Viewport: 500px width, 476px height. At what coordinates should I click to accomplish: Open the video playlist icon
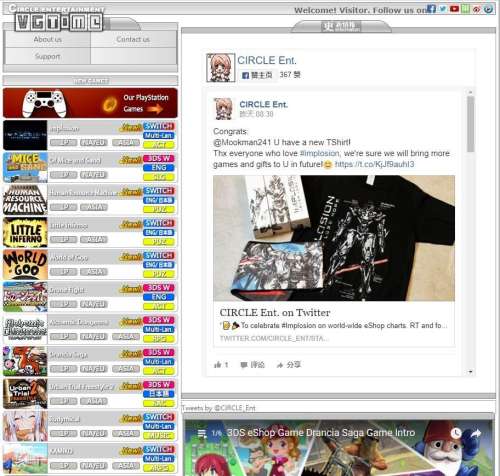click(x=202, y=433)
